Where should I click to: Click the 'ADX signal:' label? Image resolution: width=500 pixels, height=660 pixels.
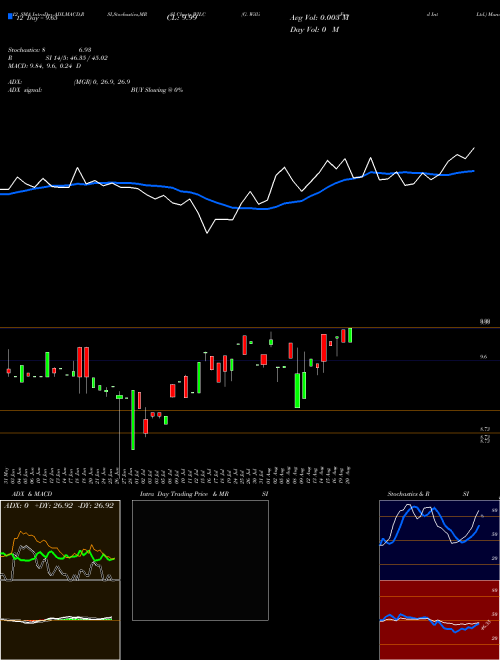tap(25, 90)
